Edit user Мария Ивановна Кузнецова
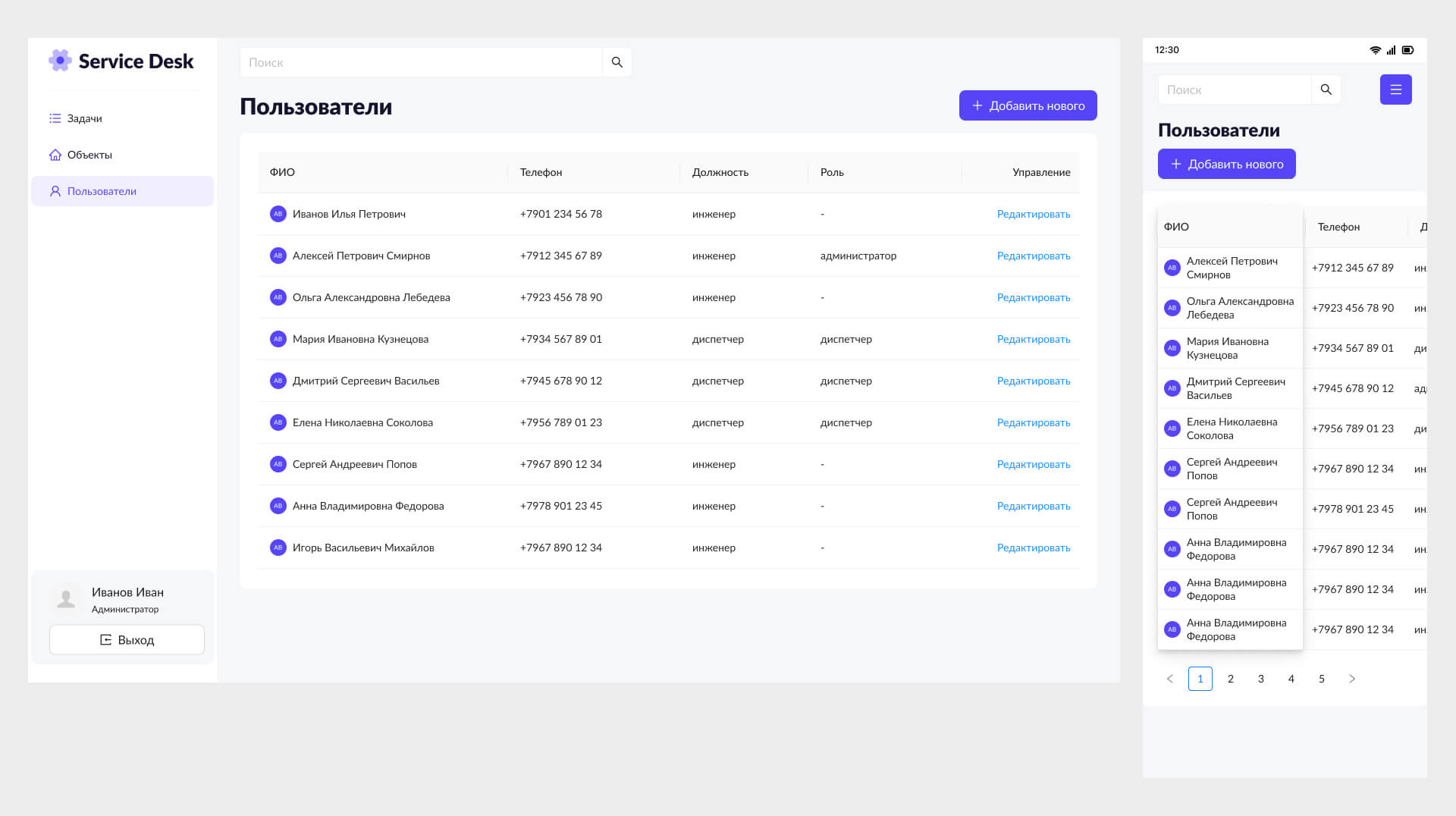This screenshot has width=1456, height=816. click(x=1033, y=340)
